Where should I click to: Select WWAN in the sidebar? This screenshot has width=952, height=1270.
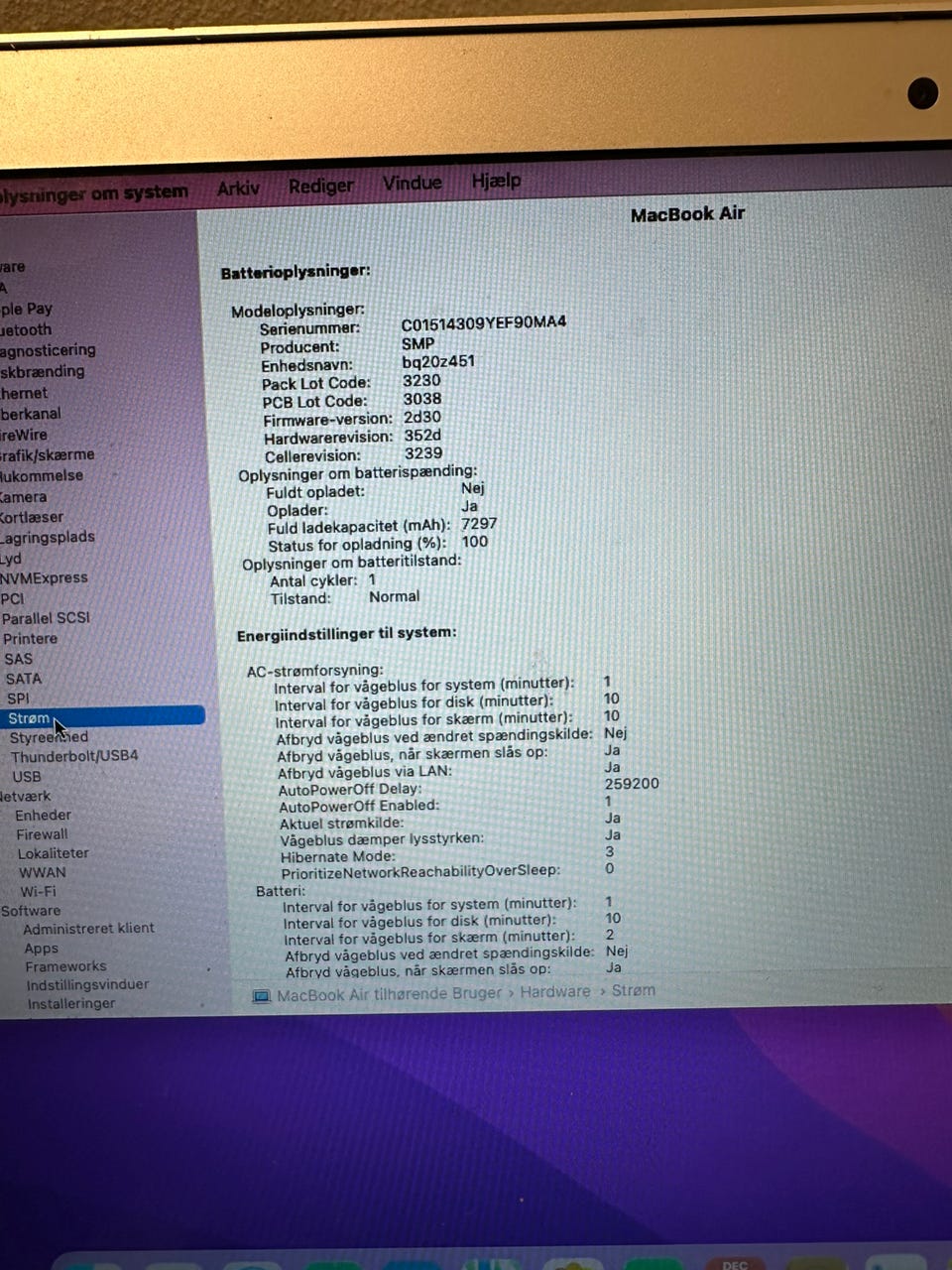(43, 873)
